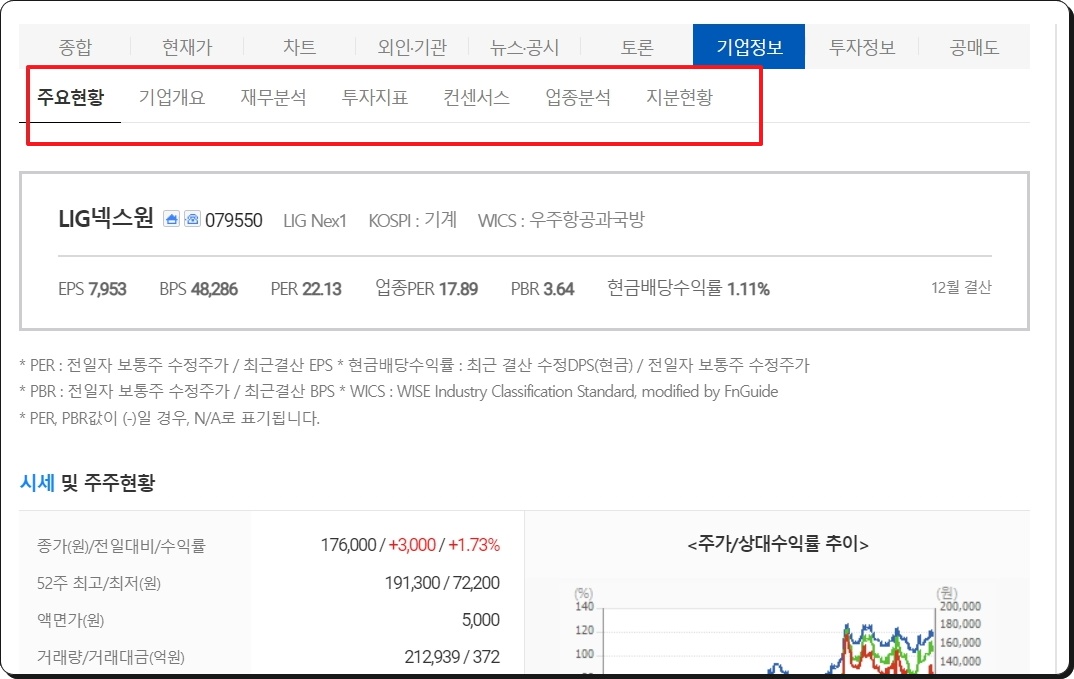
Task: Open the 현재가 tab
Action: 187,47
